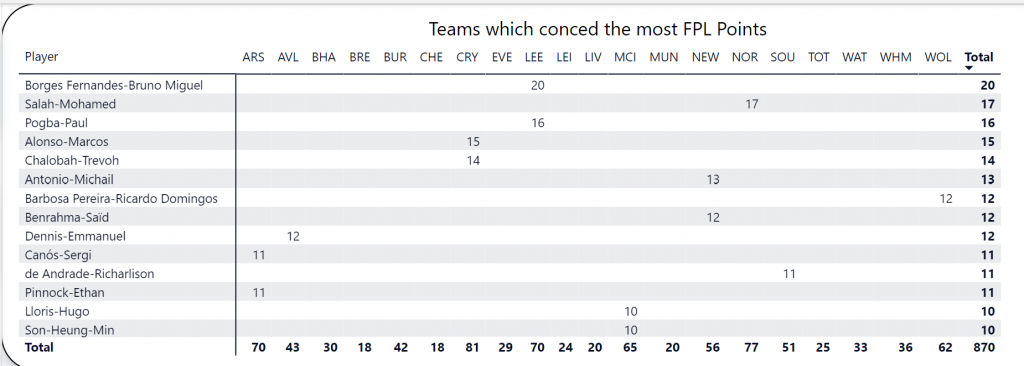This screenshot has height=366, width=1024.
Task: Click the CRY column header
Action: coord(468,57)
